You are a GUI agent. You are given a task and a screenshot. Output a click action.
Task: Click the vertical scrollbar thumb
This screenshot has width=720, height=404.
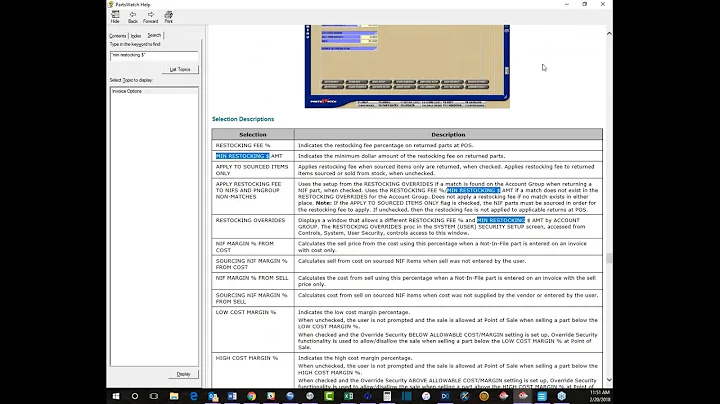(609, 258)
